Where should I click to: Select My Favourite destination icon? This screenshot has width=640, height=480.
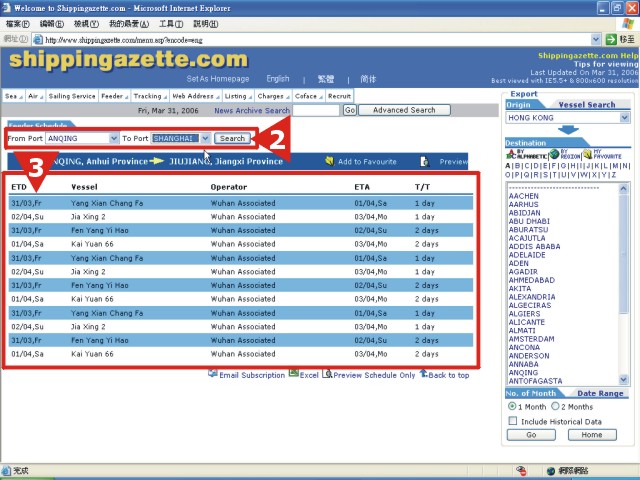point(587,154)
